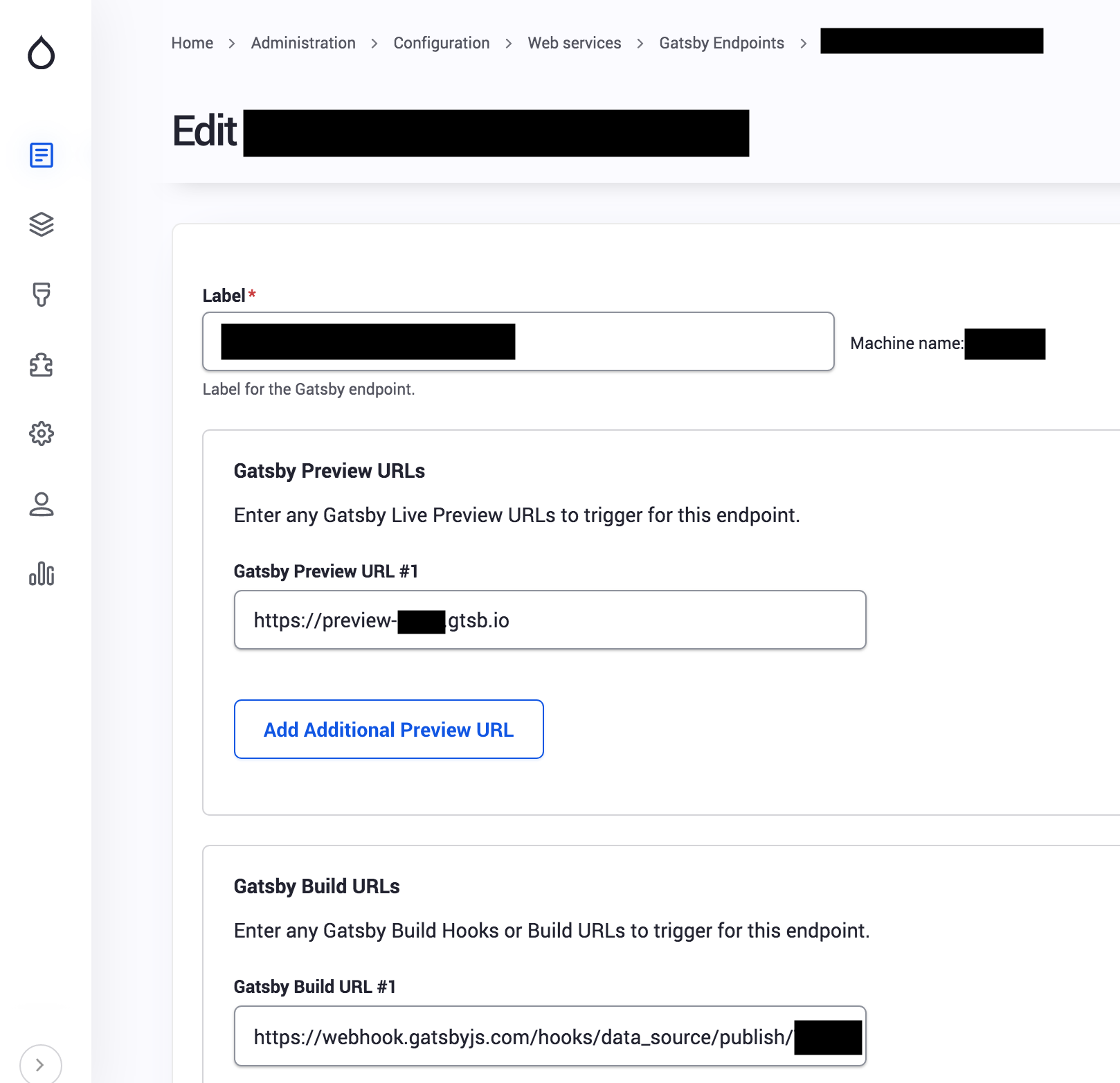Click the 'Gatsby Preview URLs' heading text
Image resolution: width=1120 pixels, height=1083 pixels.
coord(329,471)
